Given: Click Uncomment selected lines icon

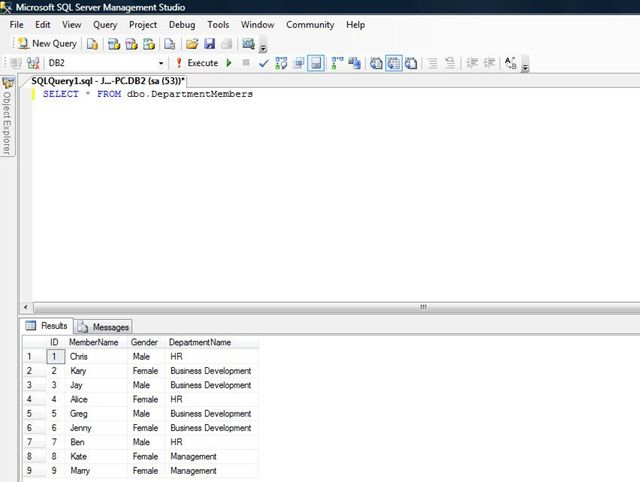Looking at the screenshot, I should [450, 63].
